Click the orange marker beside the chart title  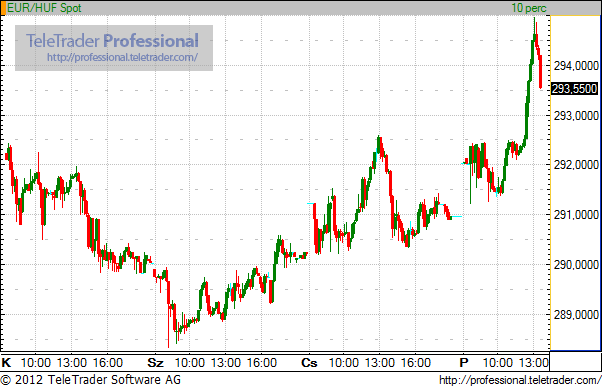pos(3,8)
